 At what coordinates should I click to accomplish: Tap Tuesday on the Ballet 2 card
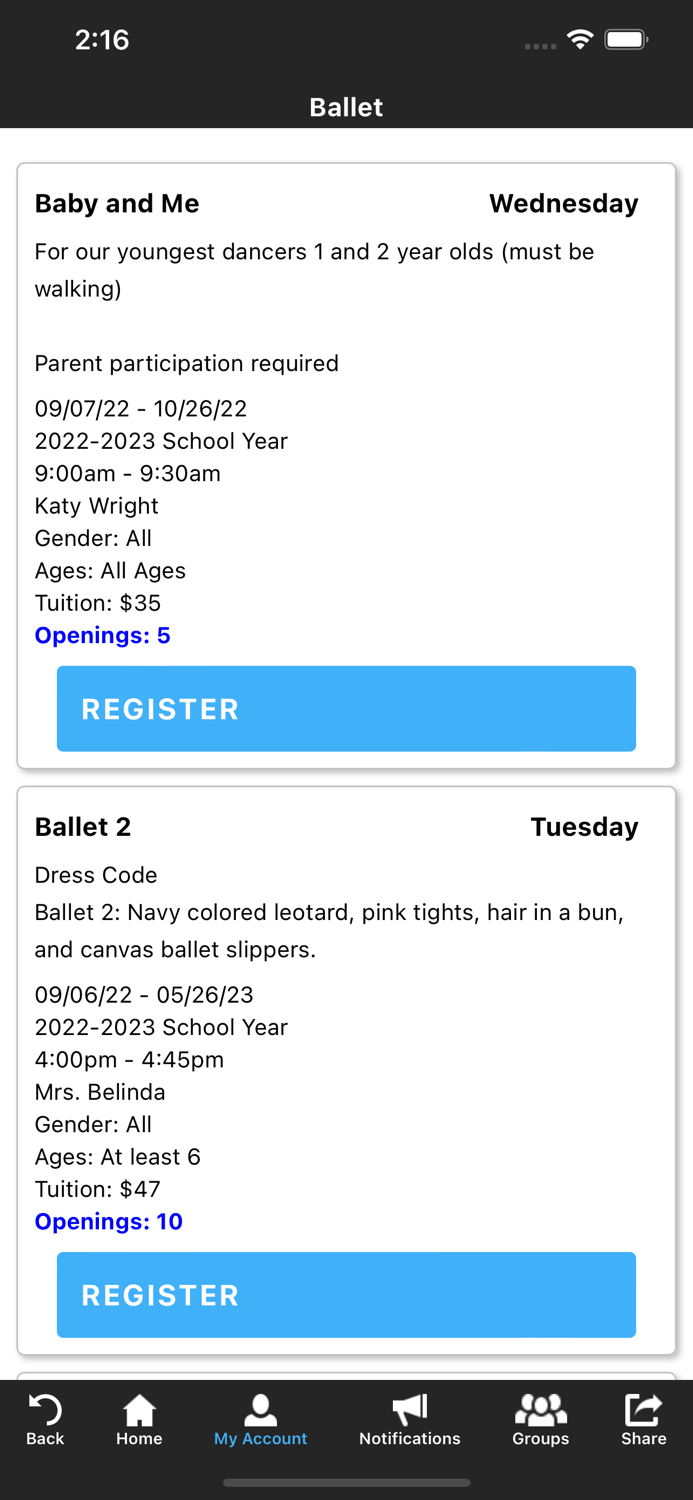tap(584, 827)
